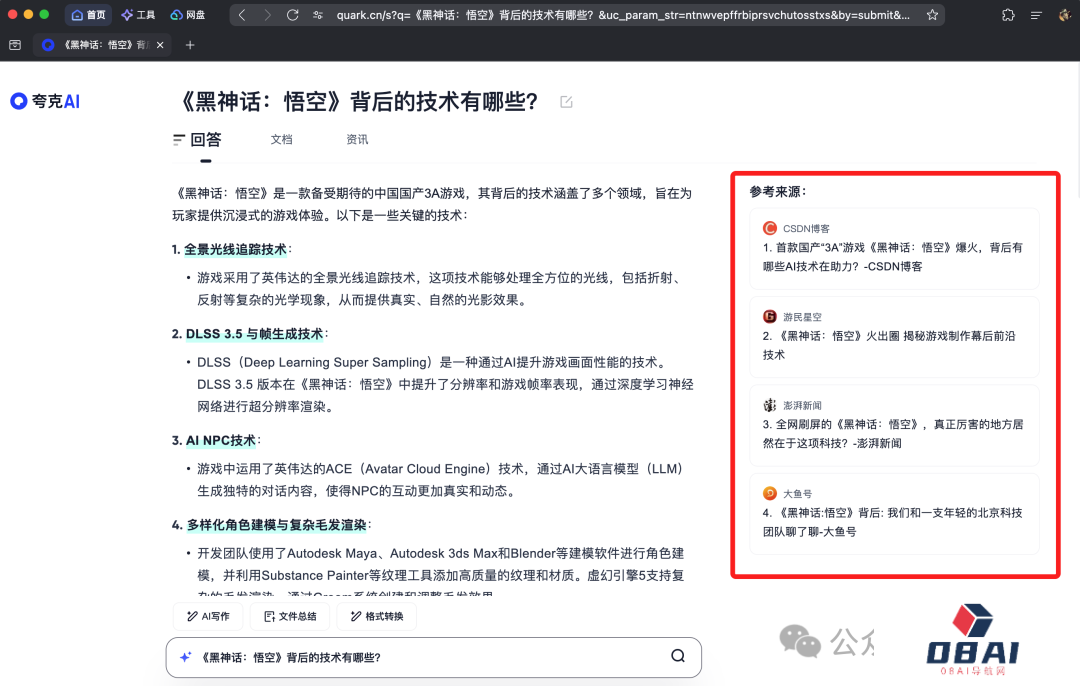Viewport: 1080px width, 686px height.
Task: Open the site settings icon in address bar
Action: click(x=318, y=15)
